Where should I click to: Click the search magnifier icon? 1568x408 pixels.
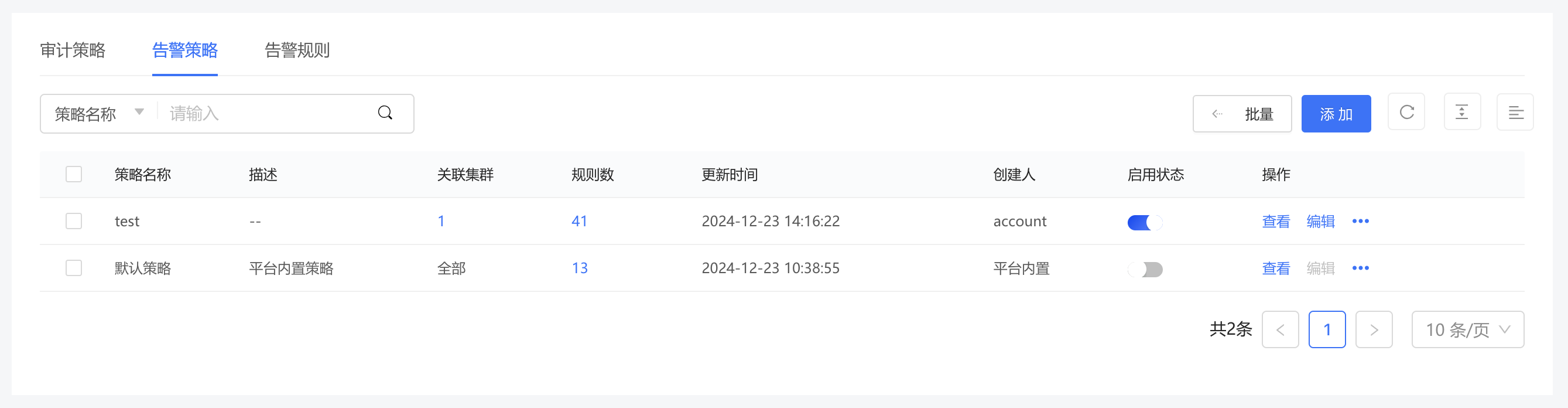pos(385,113)
